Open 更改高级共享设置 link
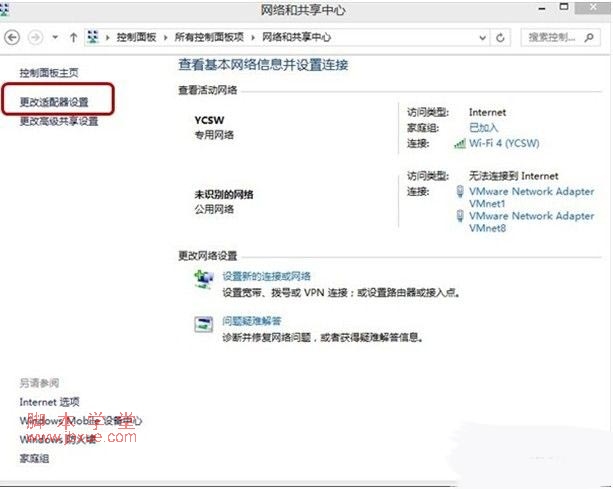This screenshot has height=489, width=613. [59, 122]
